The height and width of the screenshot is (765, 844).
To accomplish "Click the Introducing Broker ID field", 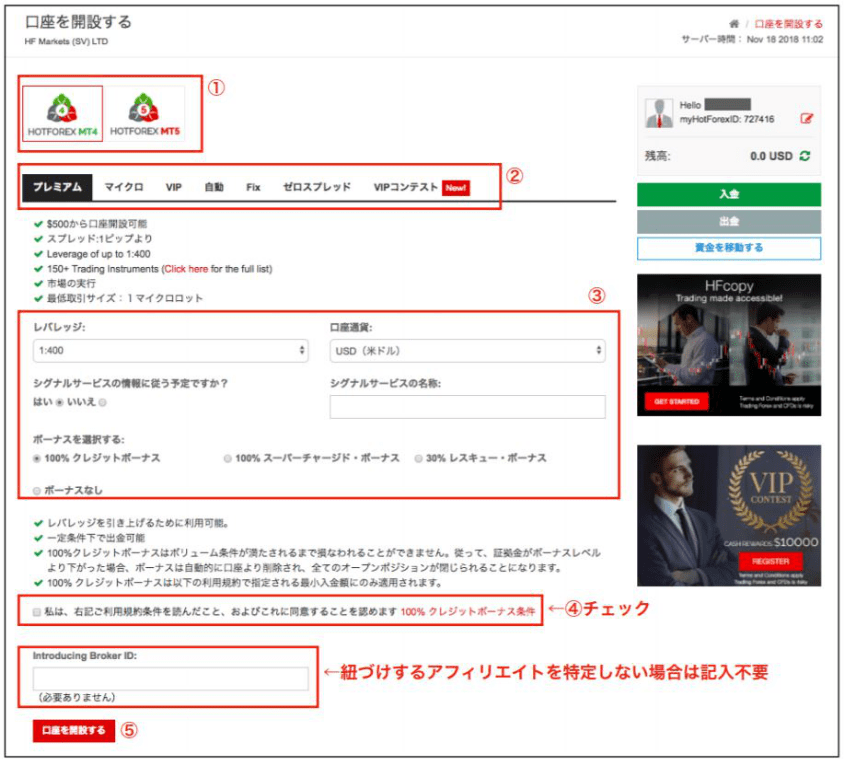I will coord(170,679).
